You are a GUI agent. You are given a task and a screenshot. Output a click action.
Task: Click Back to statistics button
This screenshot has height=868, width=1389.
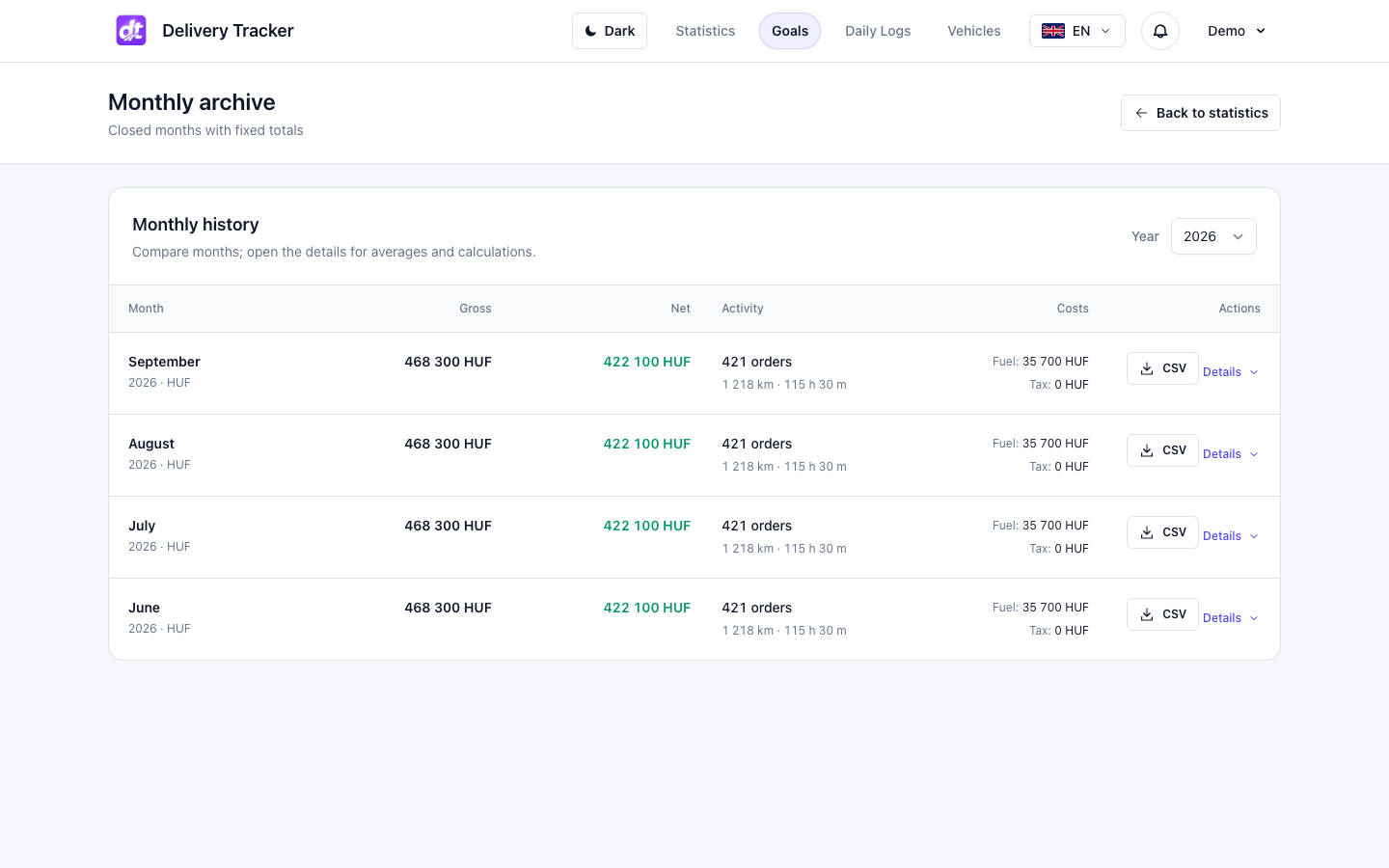tap(1201, 113)
